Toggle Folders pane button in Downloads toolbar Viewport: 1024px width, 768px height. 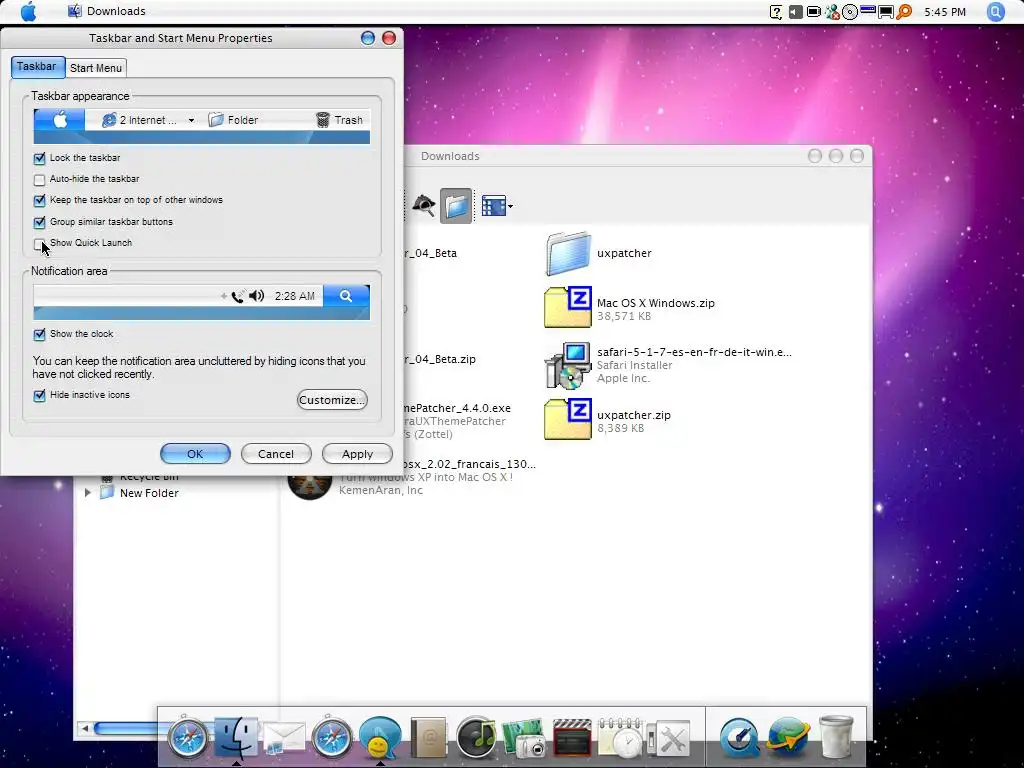[x=456, y=206]
